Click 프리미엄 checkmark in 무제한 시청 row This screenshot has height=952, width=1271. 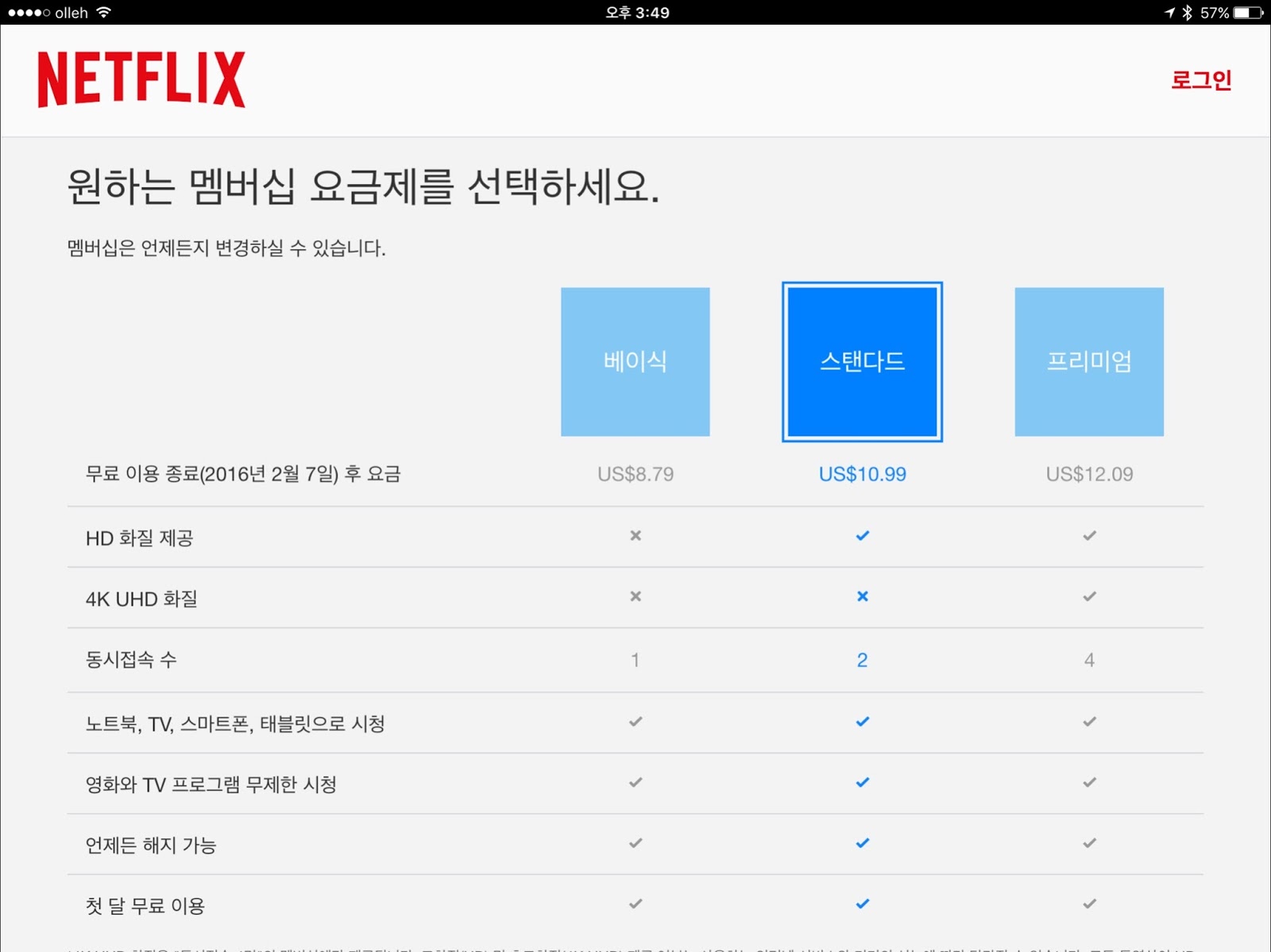(x=1089, y=782)
